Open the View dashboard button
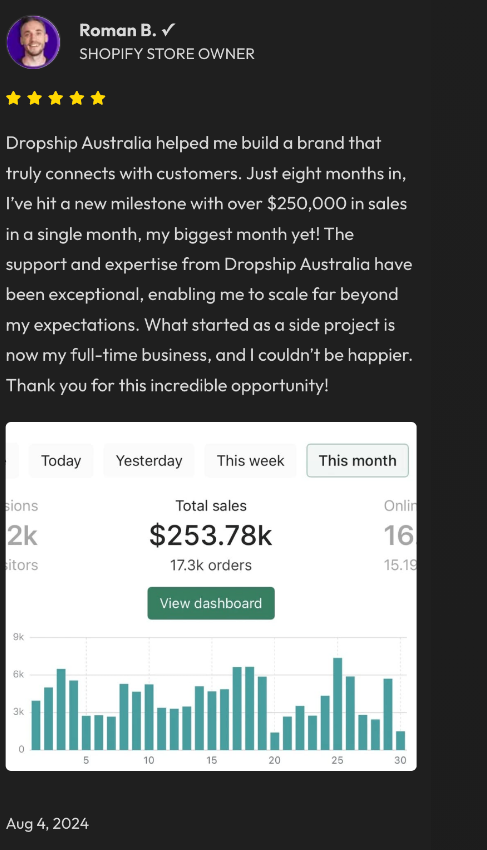487x850 pixels. tap(211, 603)
